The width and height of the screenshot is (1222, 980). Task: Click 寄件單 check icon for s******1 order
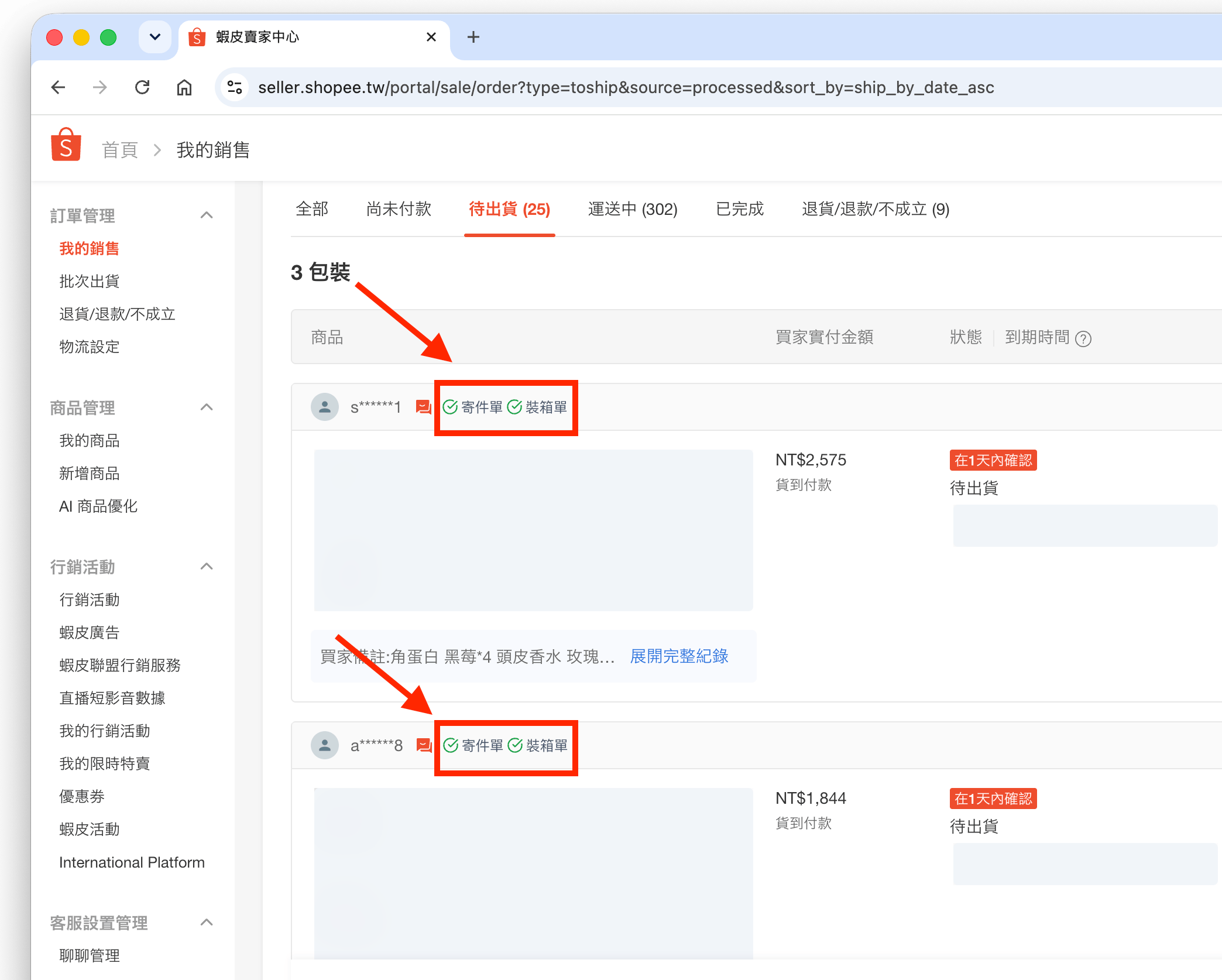tap(450, 407)
